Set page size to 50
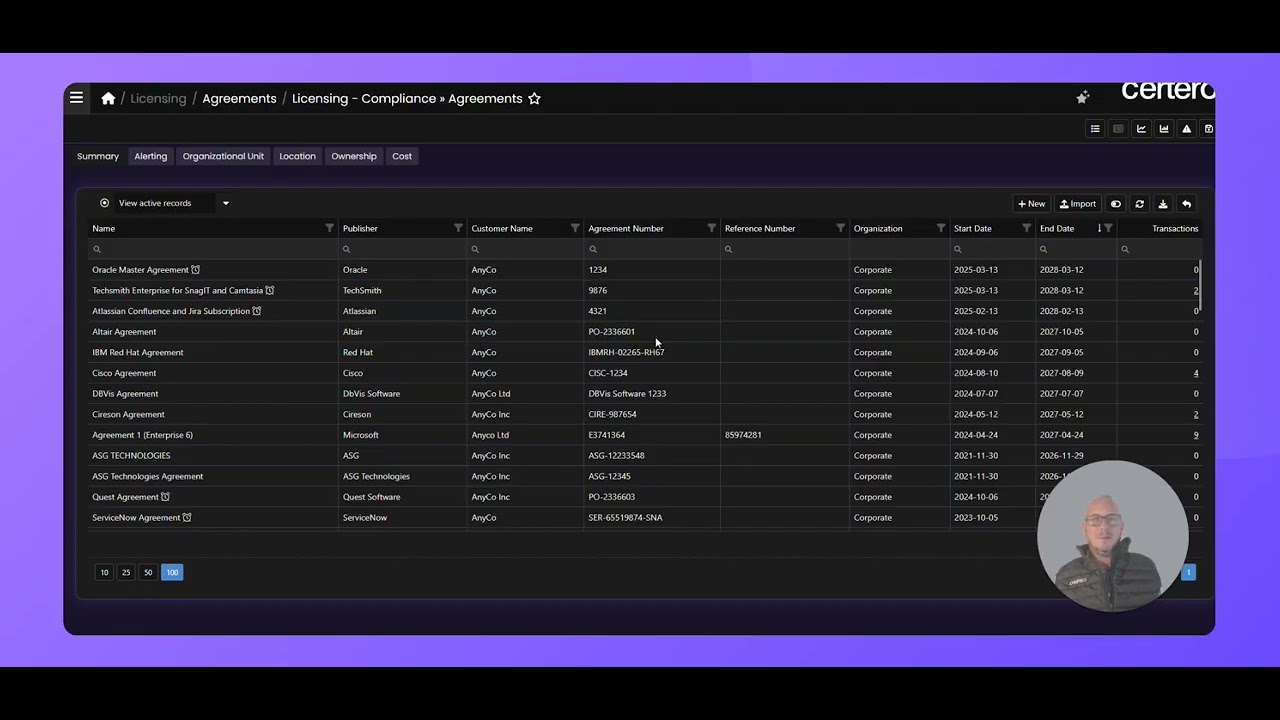Image resolution: width=1280 pixels, height=720 pixels. click(148, 572)
